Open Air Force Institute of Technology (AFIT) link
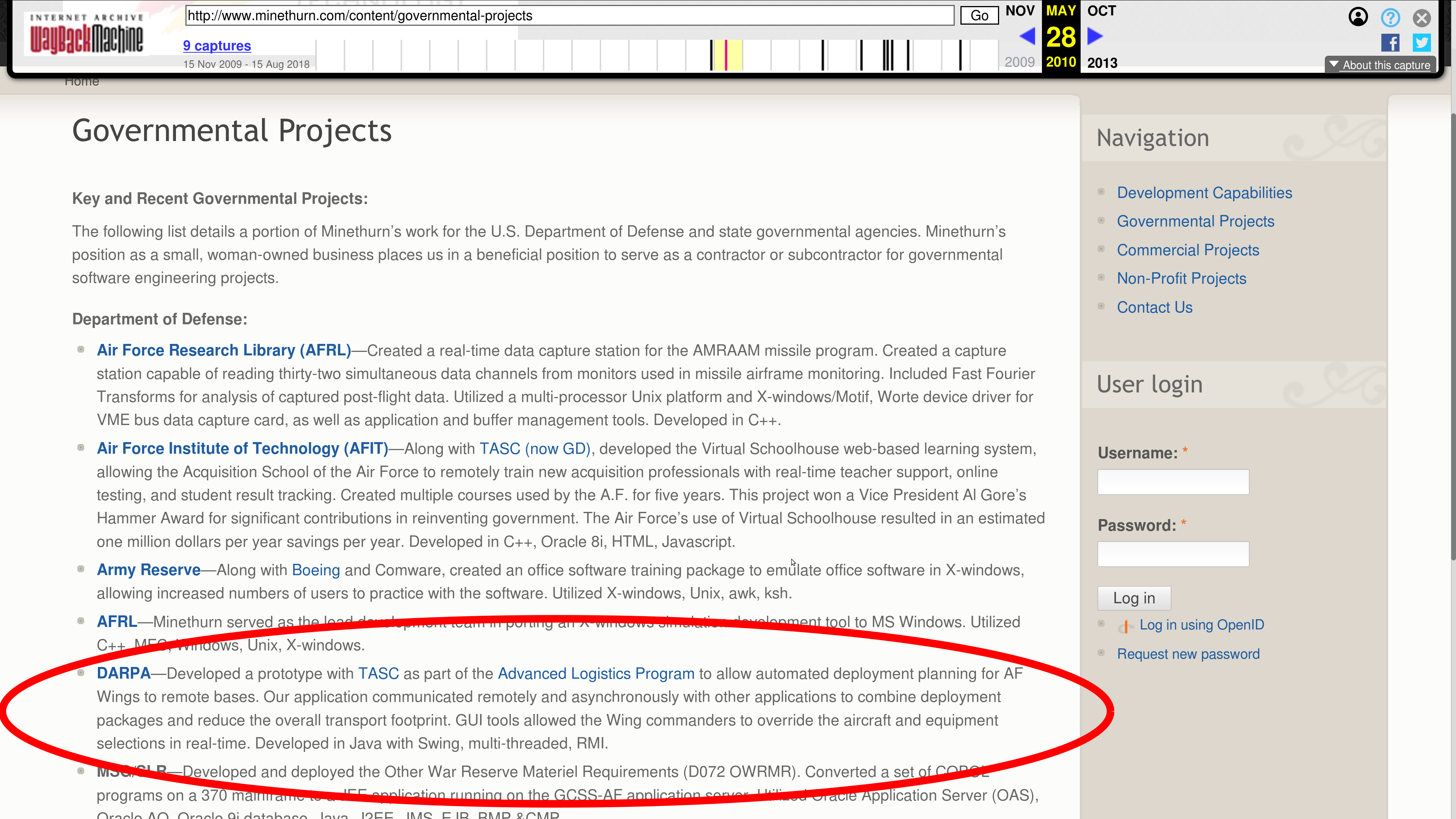1456x819 pixels. pos(243,448)
